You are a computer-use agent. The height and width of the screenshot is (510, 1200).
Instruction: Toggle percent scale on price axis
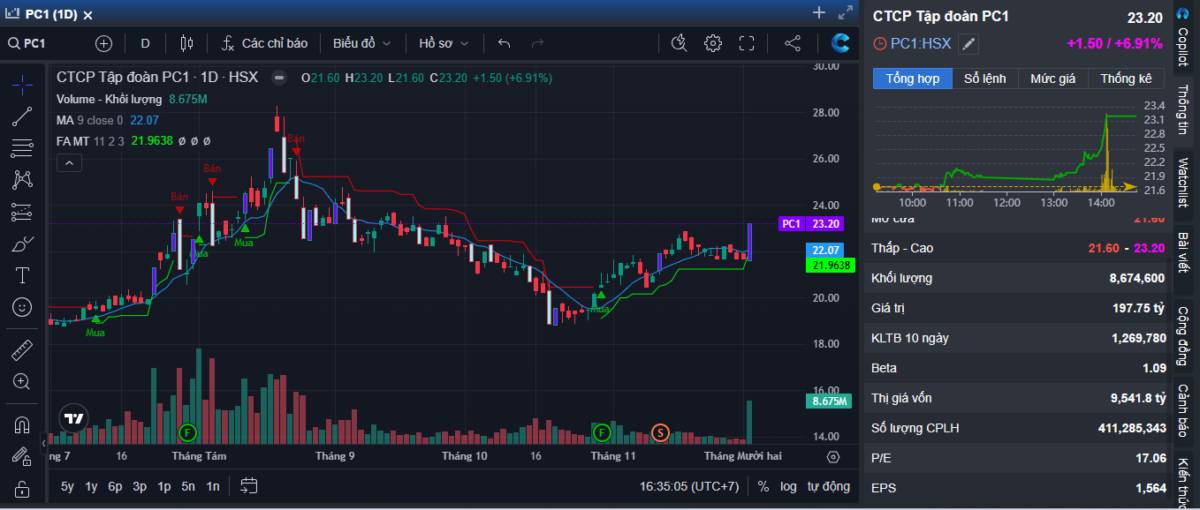pyautogui.click(x=763, y=486)
